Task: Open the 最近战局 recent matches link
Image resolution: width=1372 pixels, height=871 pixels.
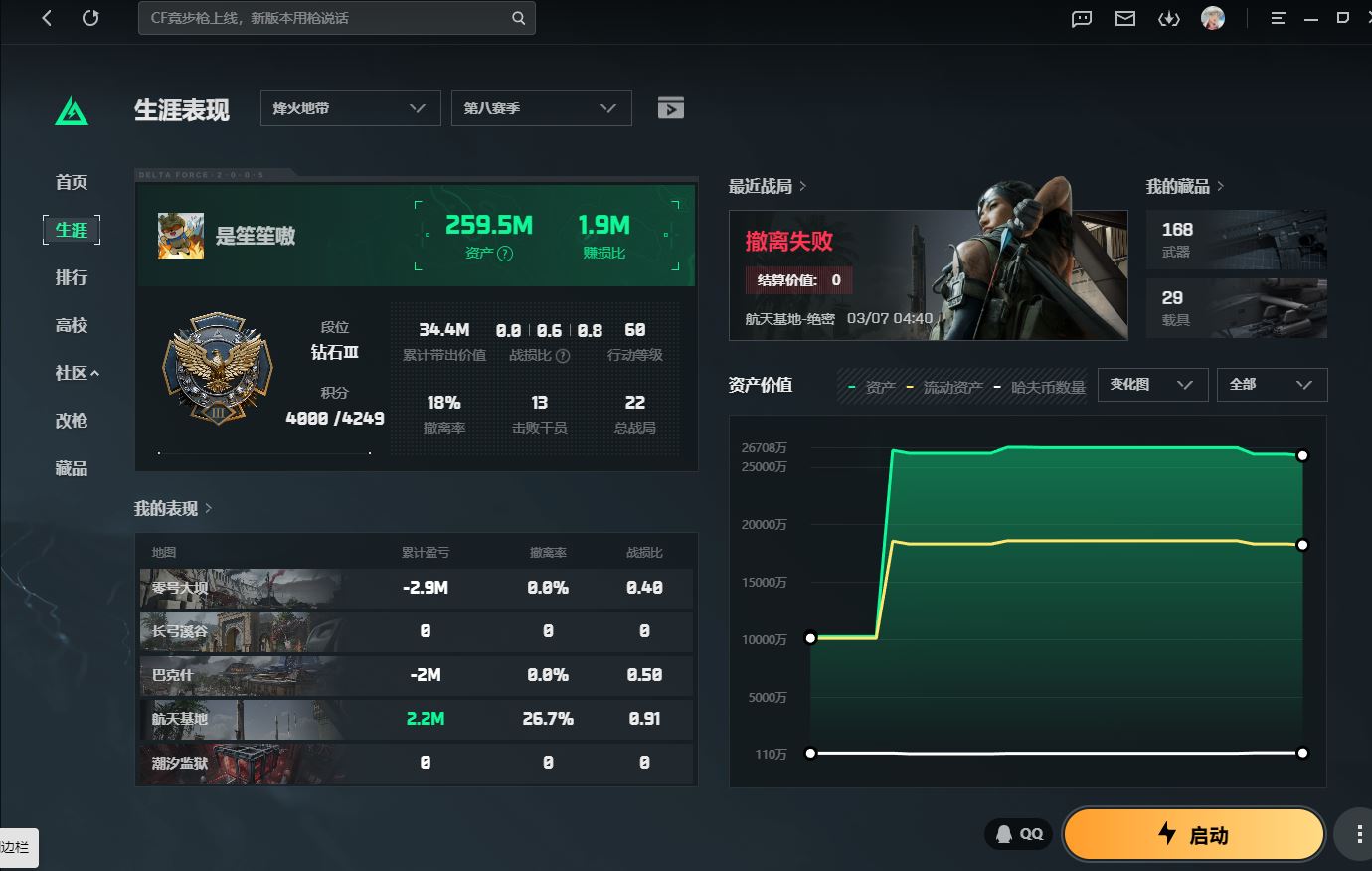Action: (767, 186)
